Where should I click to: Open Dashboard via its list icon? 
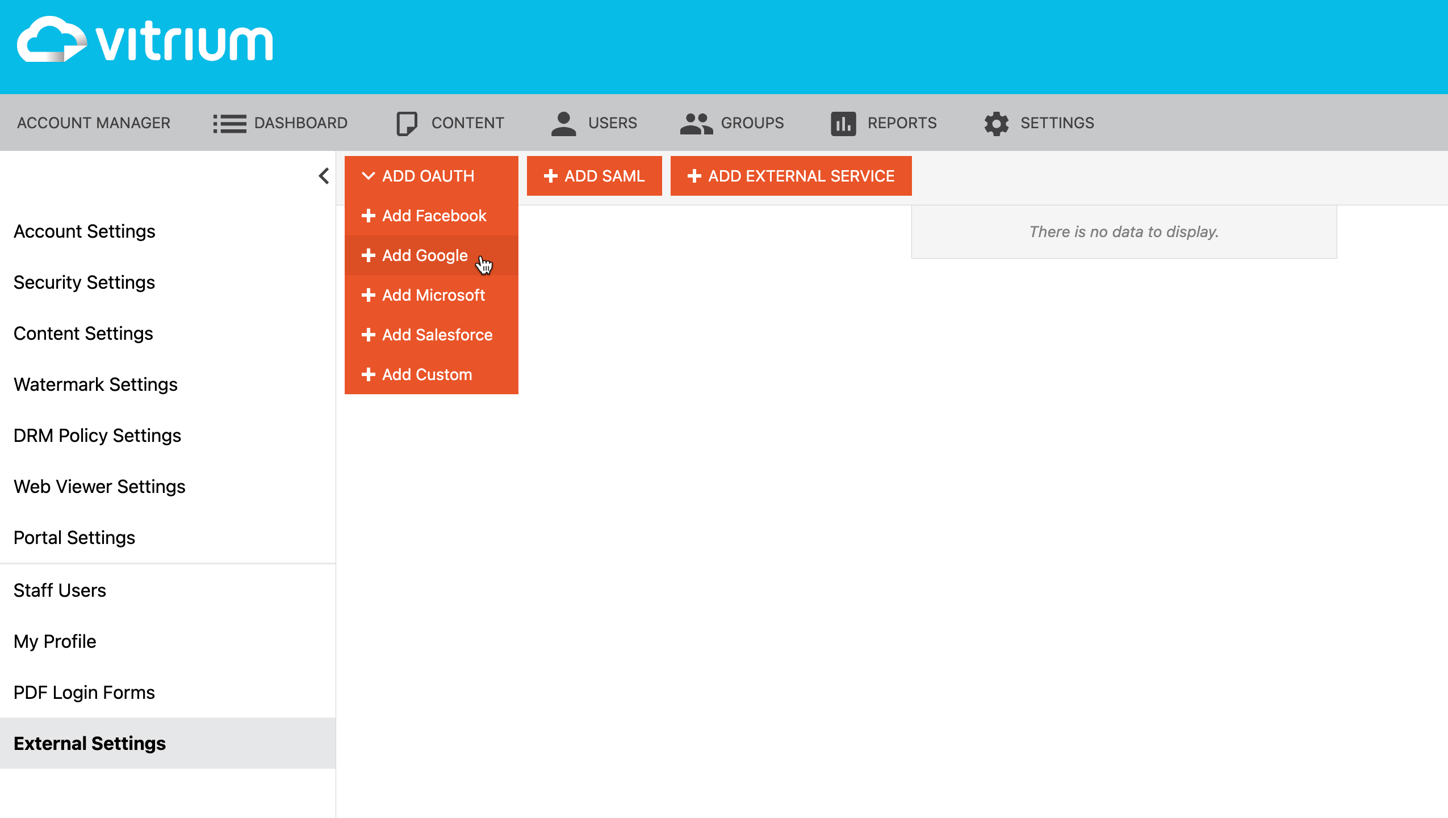point(229,123)
